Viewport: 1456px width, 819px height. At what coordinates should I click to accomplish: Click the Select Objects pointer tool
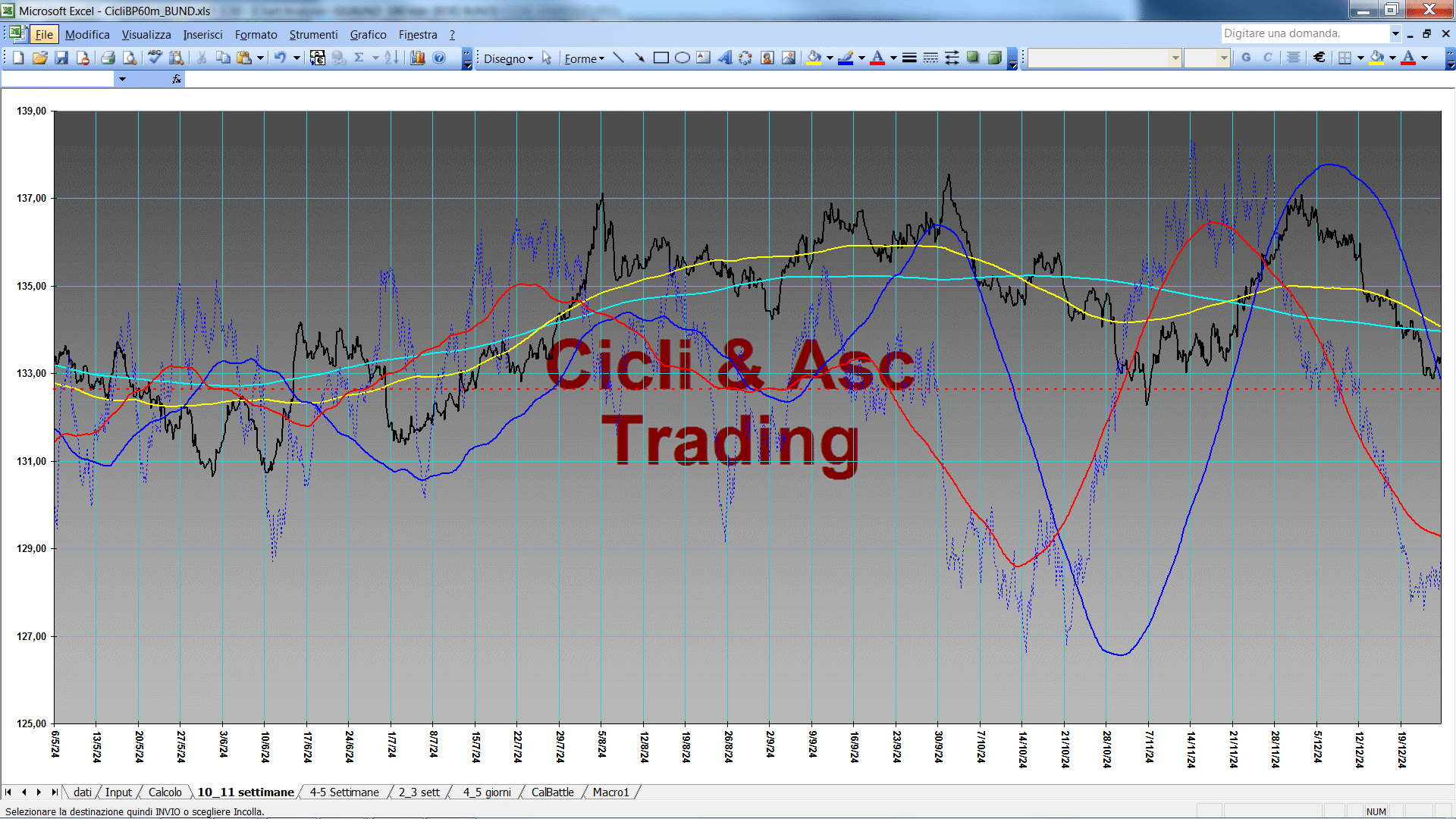547,58
